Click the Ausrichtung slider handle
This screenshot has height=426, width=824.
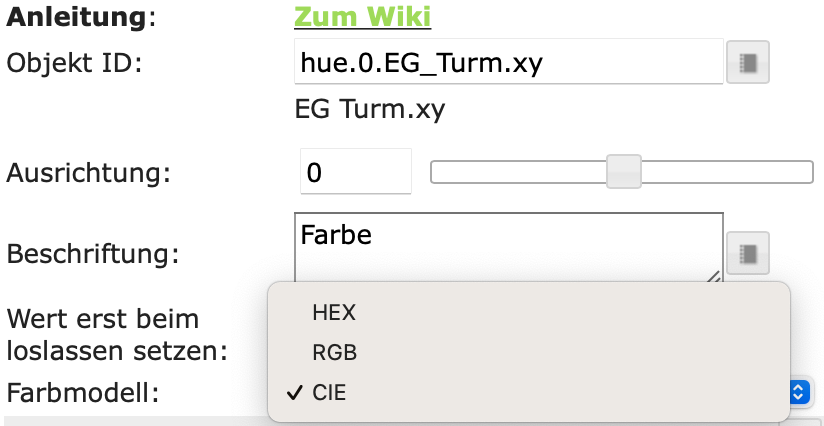[x=624, y=172]
